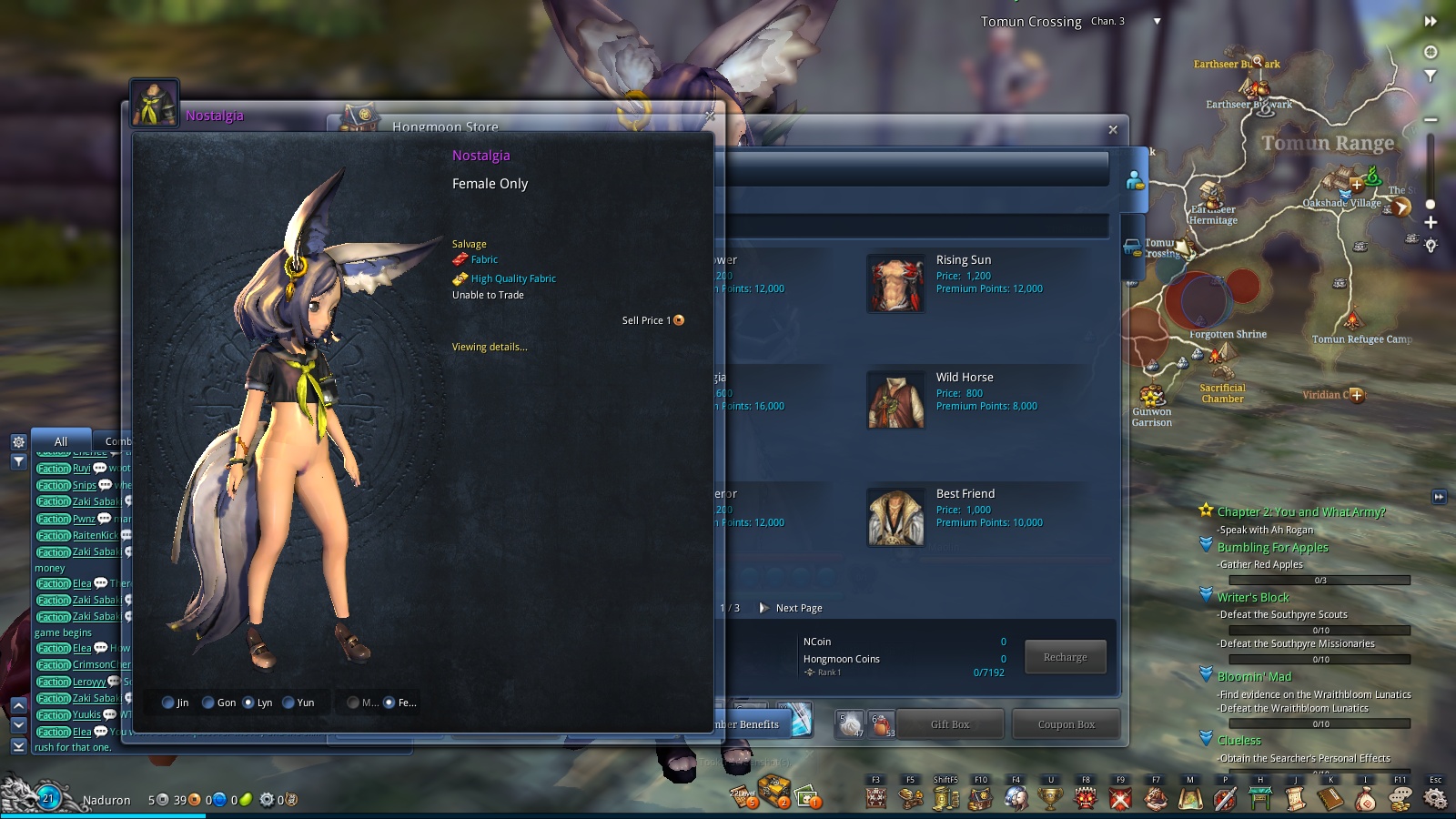
Task: Click the minimap zoom slider handle
Action: coord(1431,205)
